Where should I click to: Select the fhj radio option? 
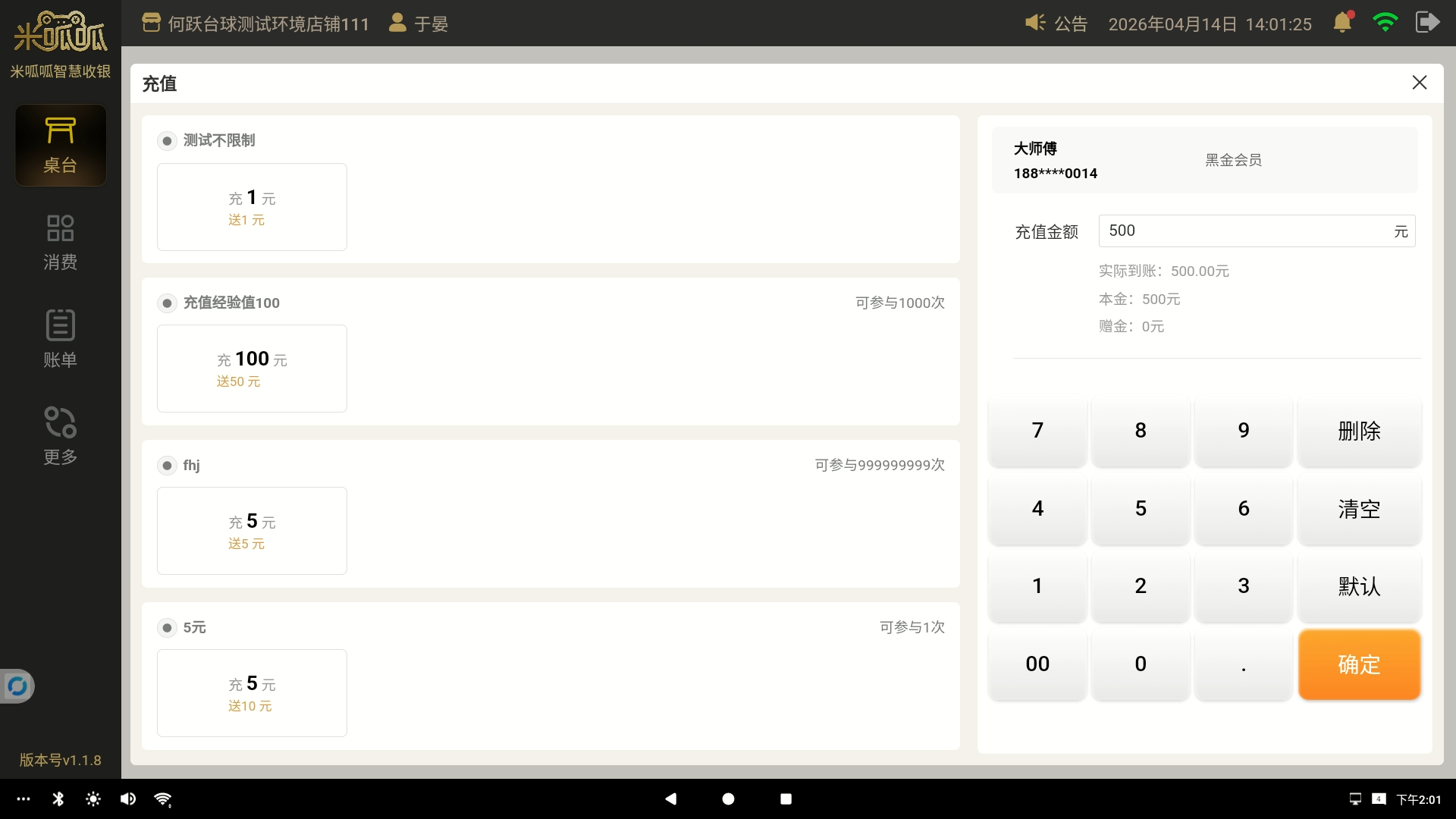pyautogui.click(x=167, y=465)
